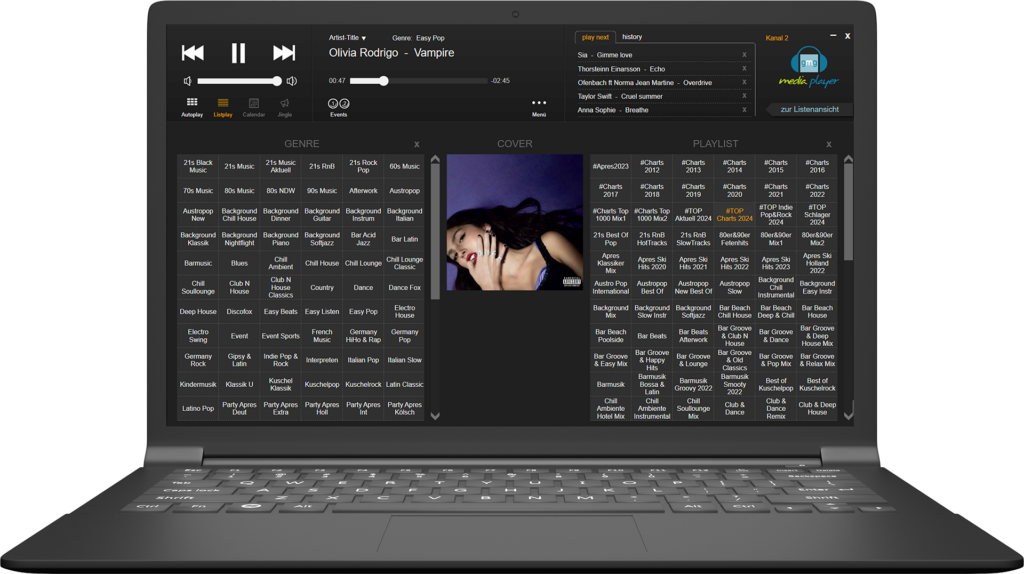Select the Easy Pop genre
Viewport: 1024px width, 574px height.
click(363, 311)
